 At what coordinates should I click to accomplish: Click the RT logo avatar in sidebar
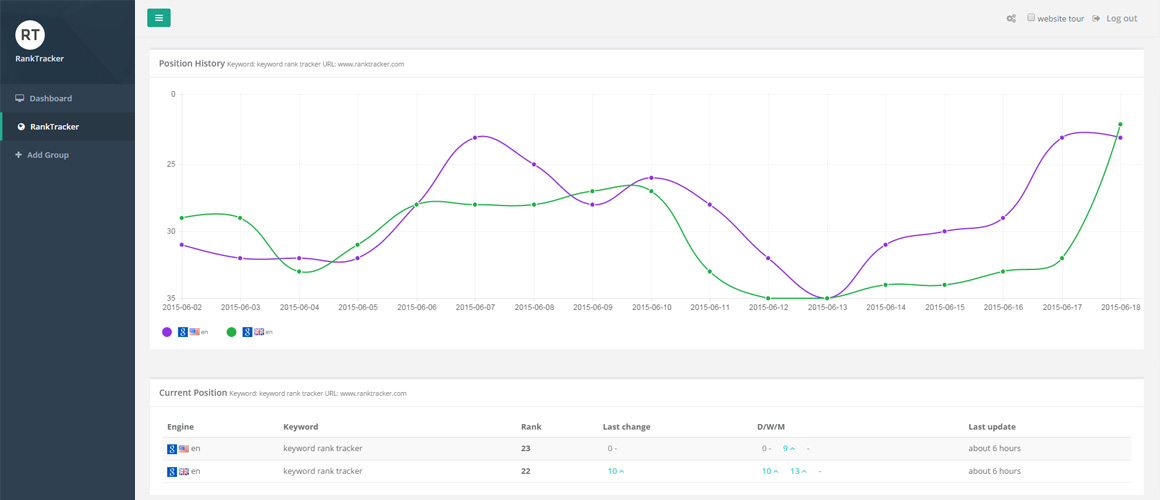click(x=30, y=35)
